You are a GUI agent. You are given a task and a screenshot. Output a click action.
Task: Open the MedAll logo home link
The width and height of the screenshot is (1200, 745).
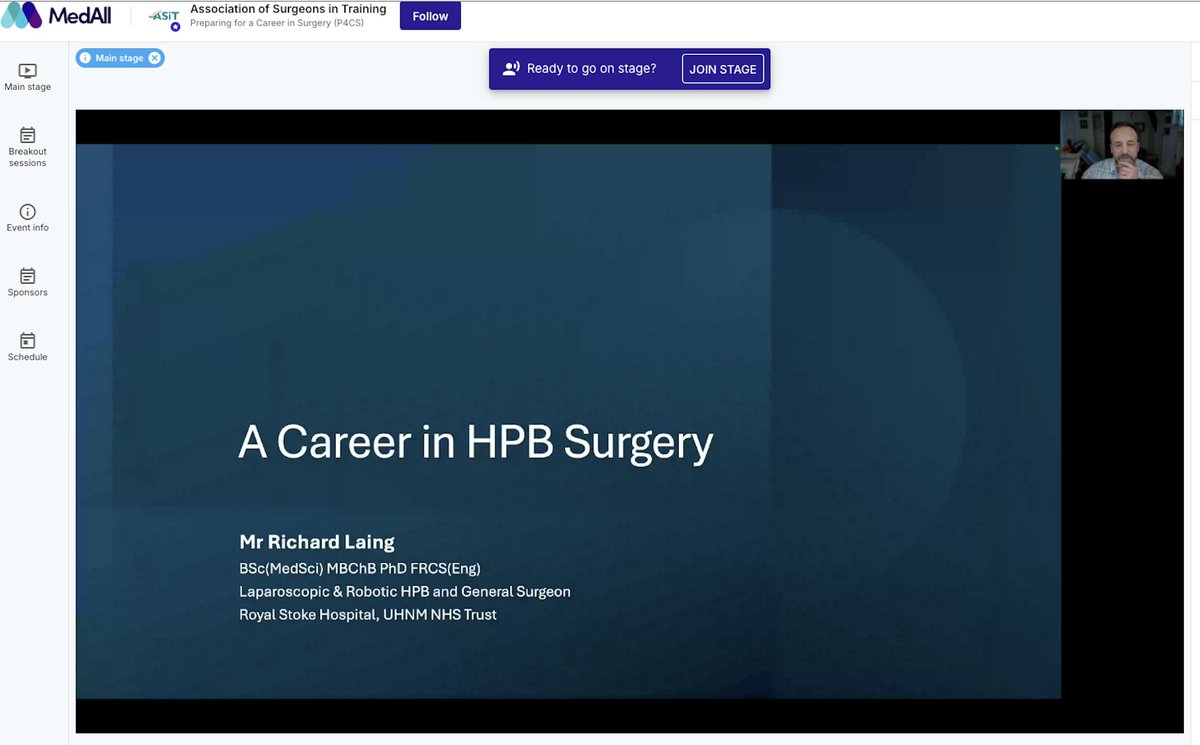pyautogui.click(x=57, y=16)
